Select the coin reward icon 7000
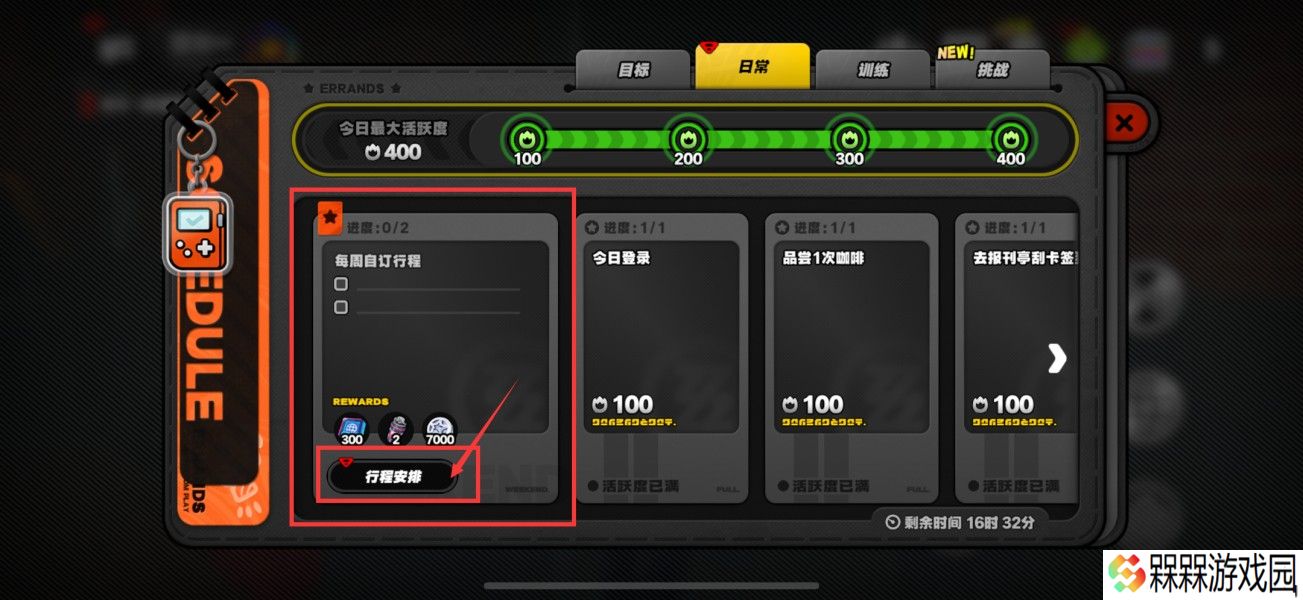This screenshot has width=1303, height=600. click(439, 430)
